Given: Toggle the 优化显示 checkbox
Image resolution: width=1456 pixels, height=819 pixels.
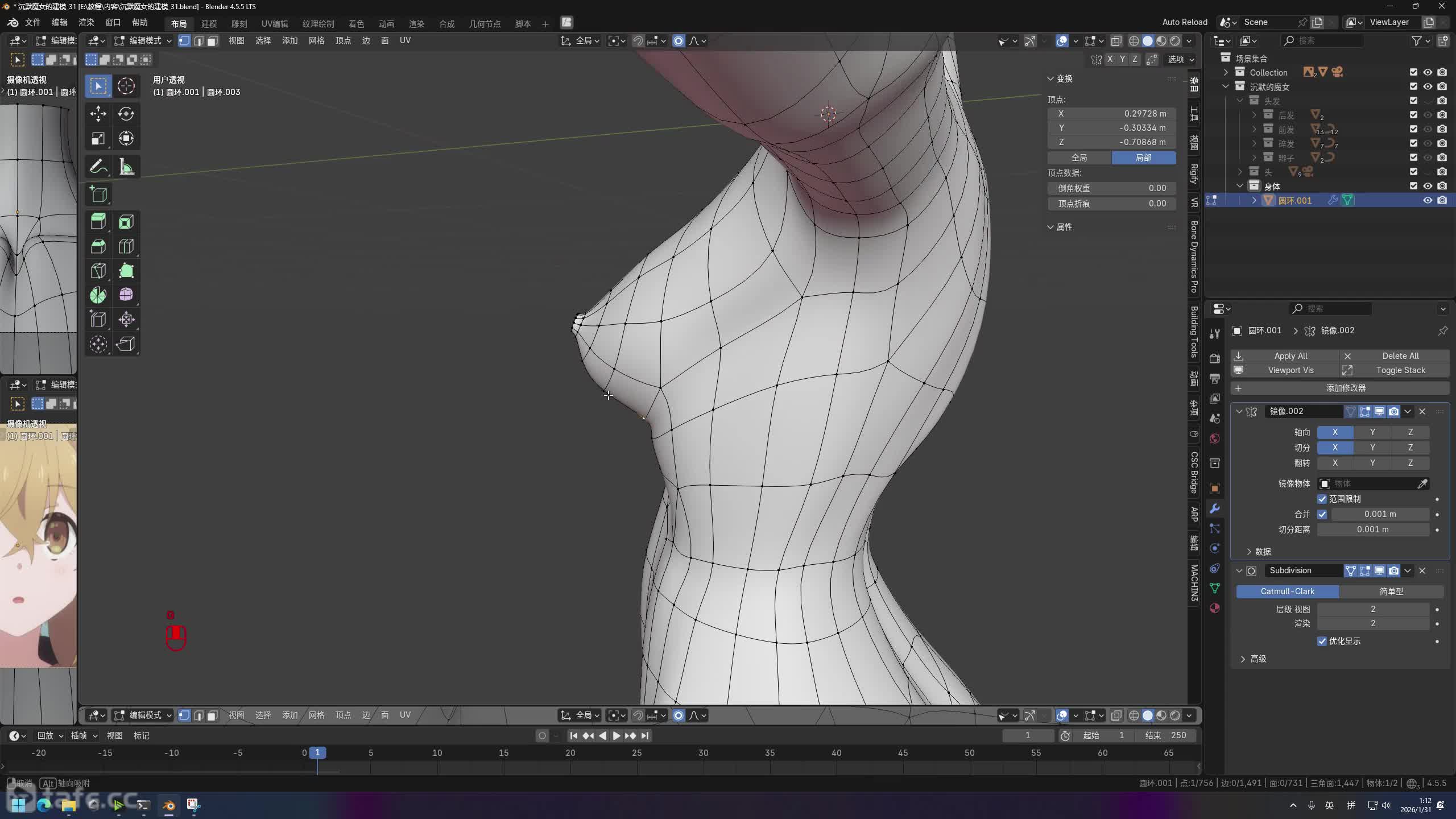Looking at the screenshot, I should [x=1322, y=641].
